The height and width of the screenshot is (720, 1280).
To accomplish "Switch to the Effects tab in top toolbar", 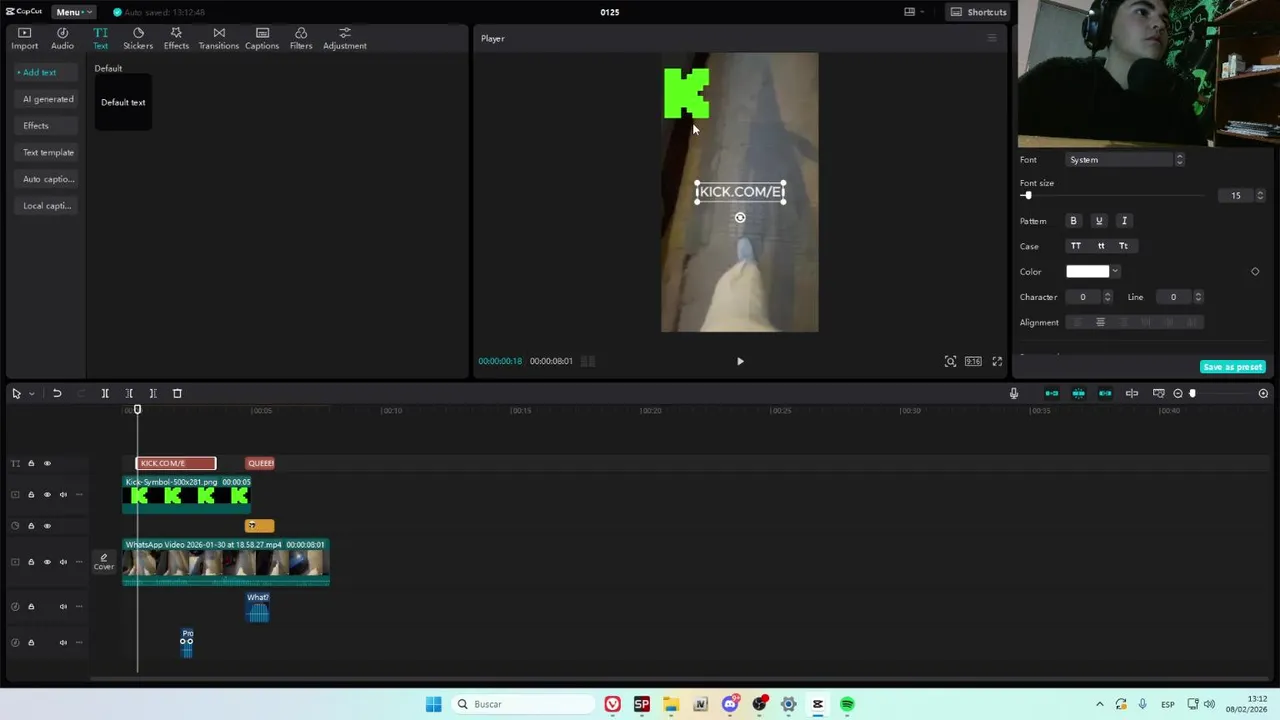I will 176,39.
